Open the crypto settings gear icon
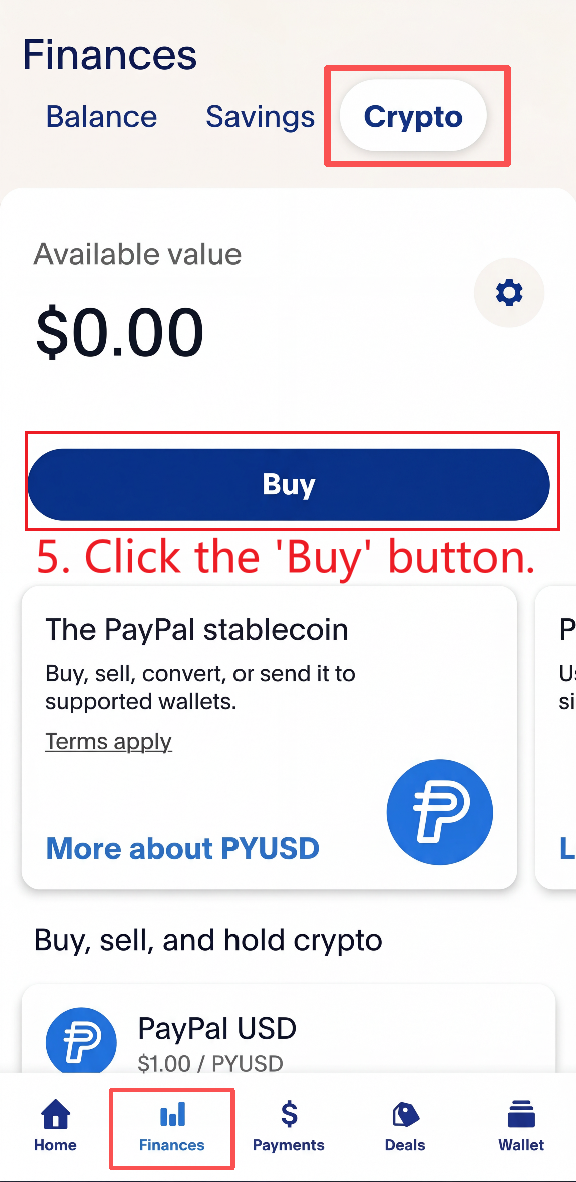Viewport: 576px width, 1182px height. [509, 292]
